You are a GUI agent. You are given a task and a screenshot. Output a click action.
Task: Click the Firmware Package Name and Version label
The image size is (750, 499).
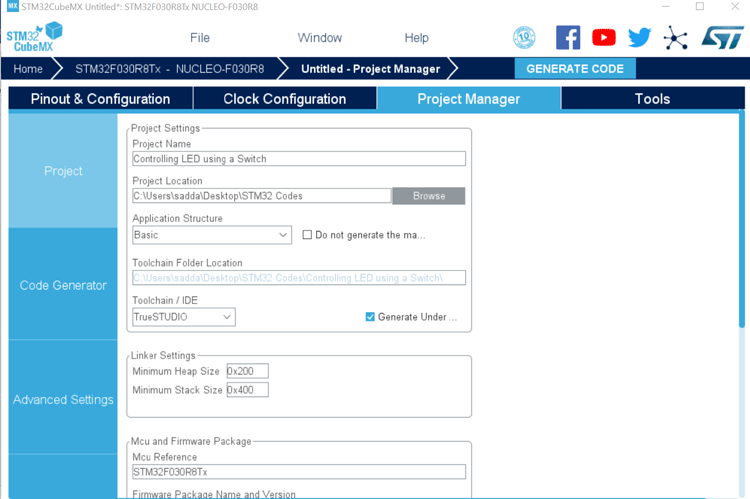(214, 494)
